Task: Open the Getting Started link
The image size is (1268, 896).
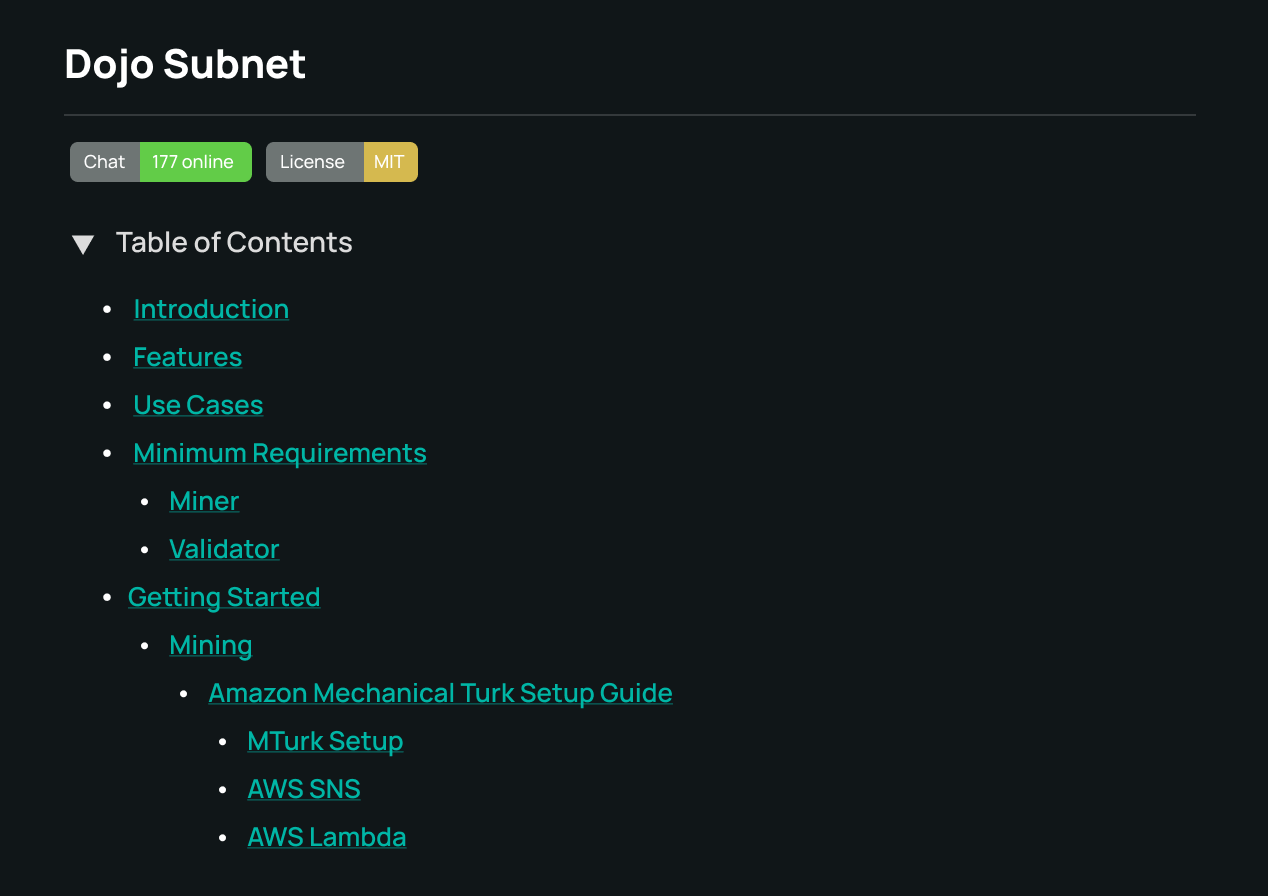Action: pos(224,597)
